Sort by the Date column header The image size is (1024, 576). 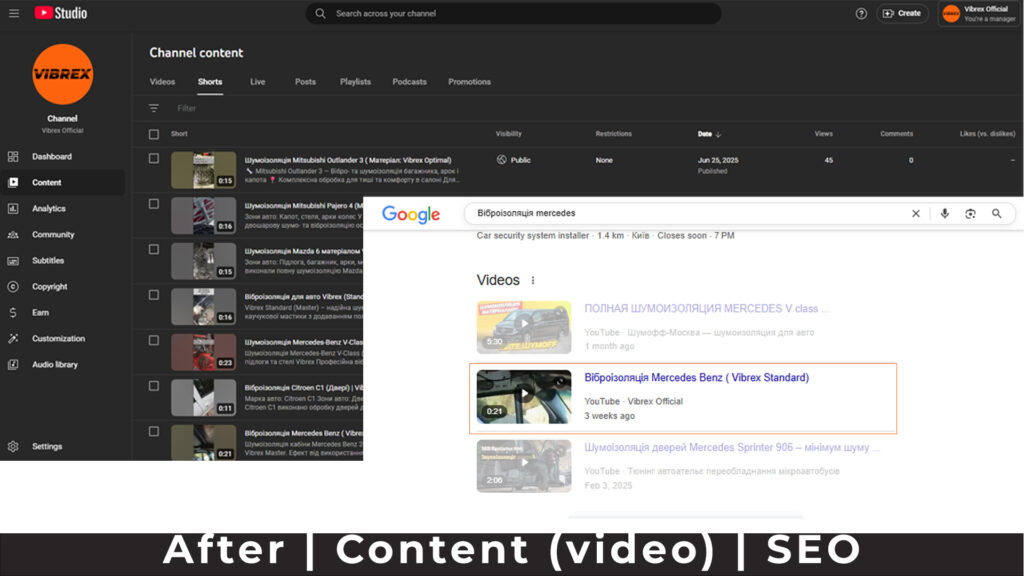pyautogui.click(x=709, y=134)
